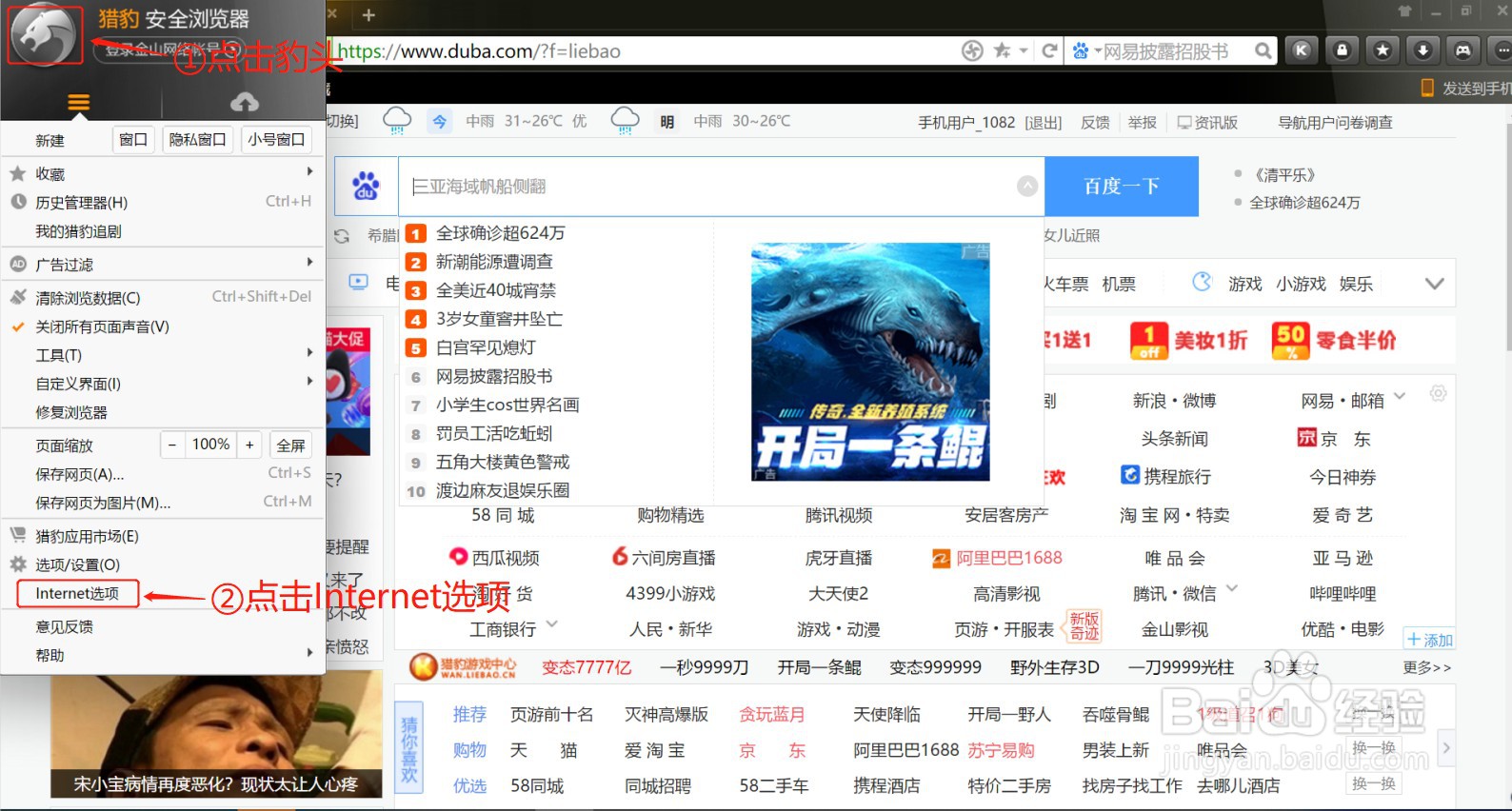This screenshot has width=1512, height=811.
Task: Click the lock toolbar button
Action: pyautogui.click(x=1342, y=50)
